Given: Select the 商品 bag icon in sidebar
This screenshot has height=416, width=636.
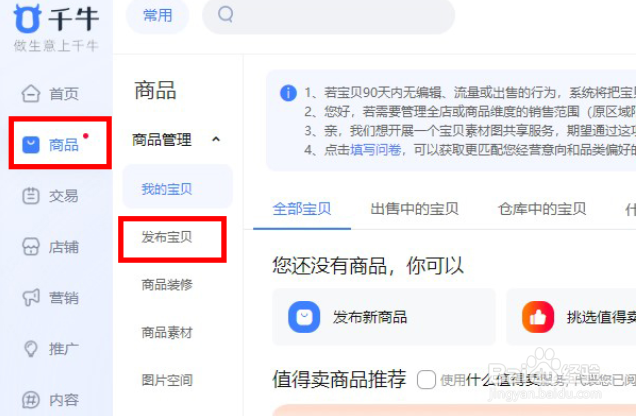Looking at the screenshot, I should (x=31, y=145).
